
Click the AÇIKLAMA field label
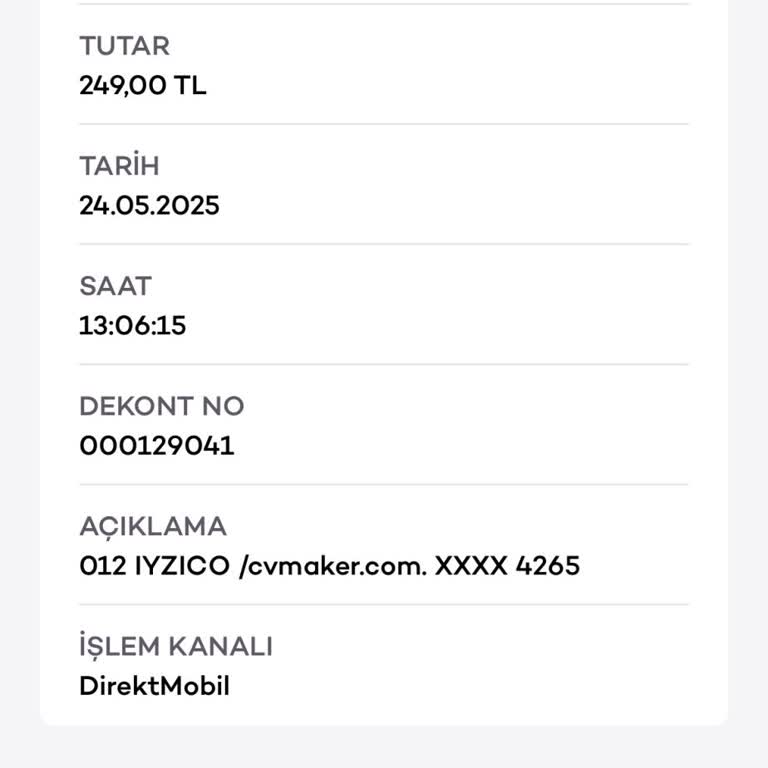[153, 526]
